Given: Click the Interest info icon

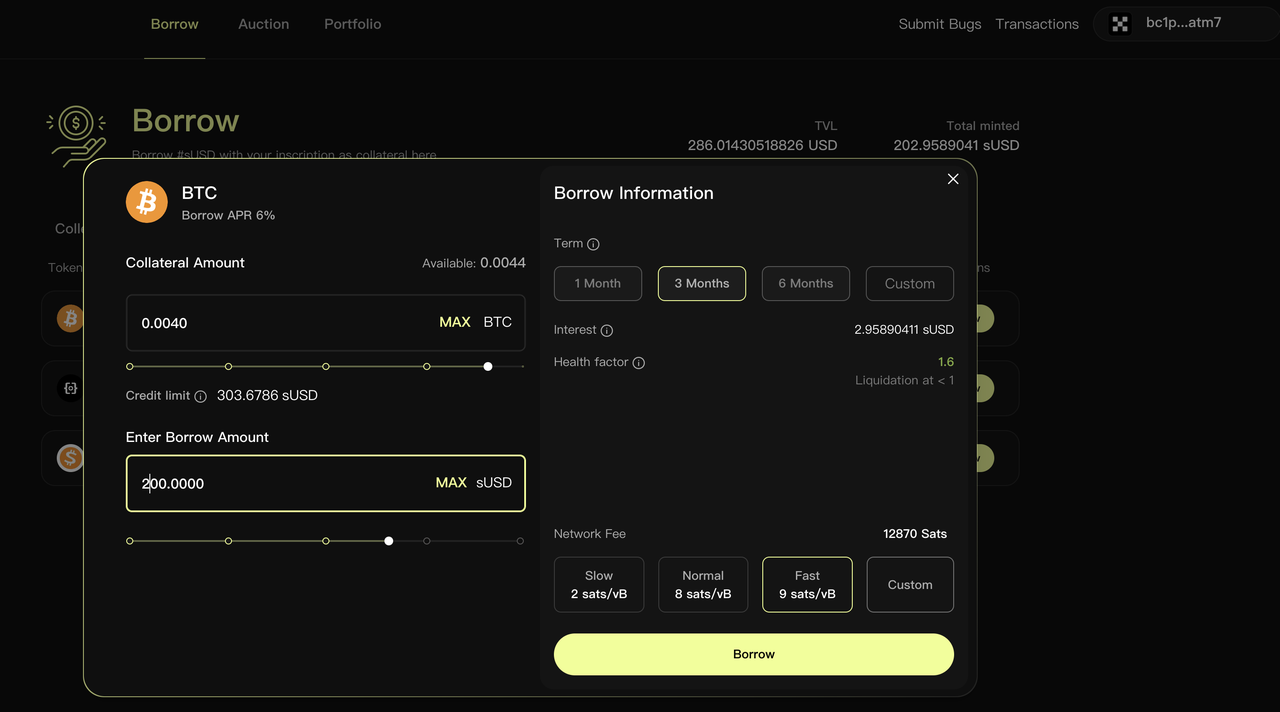Looking at the screenshot, I should [607, 331].
